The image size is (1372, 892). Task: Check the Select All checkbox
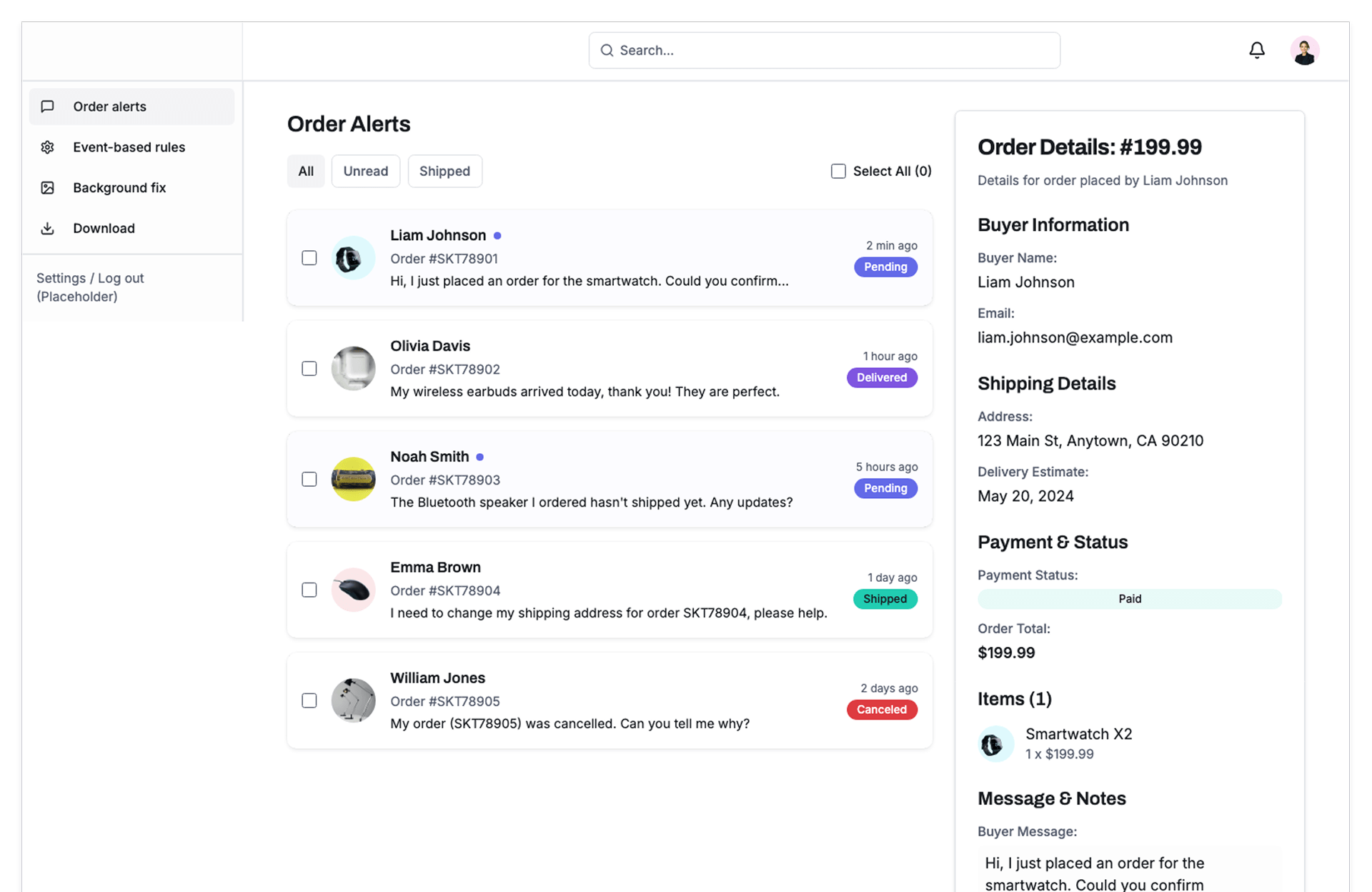point(838,172)
